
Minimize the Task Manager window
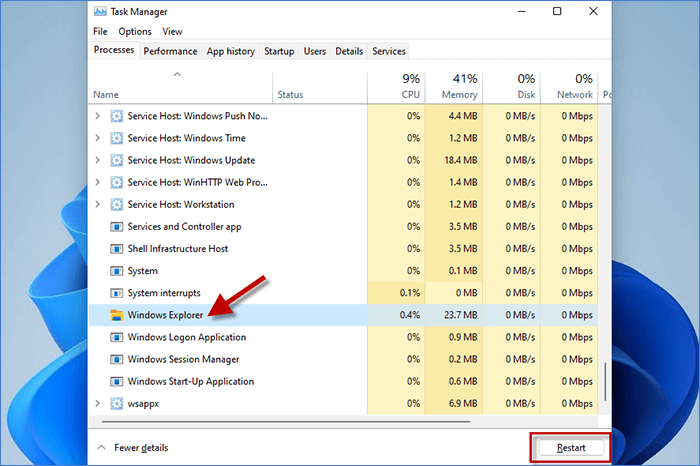pos(521,11)
